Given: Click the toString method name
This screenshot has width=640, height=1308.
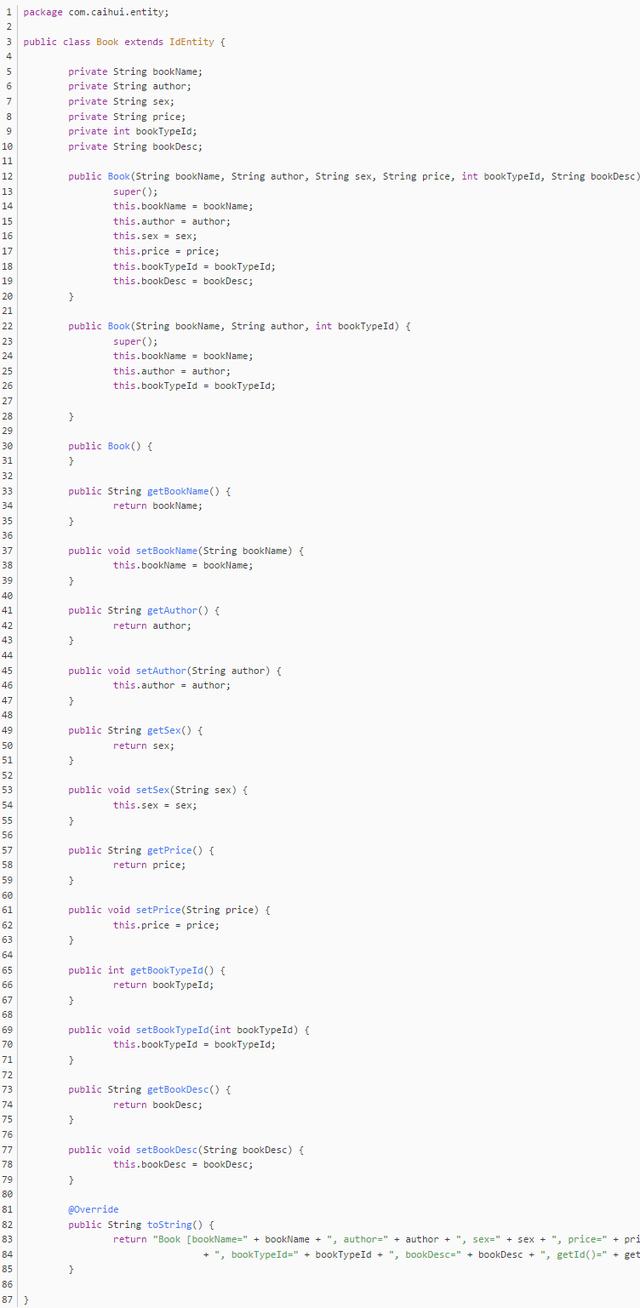Looking at the screenshot, I should point(169,1224).
